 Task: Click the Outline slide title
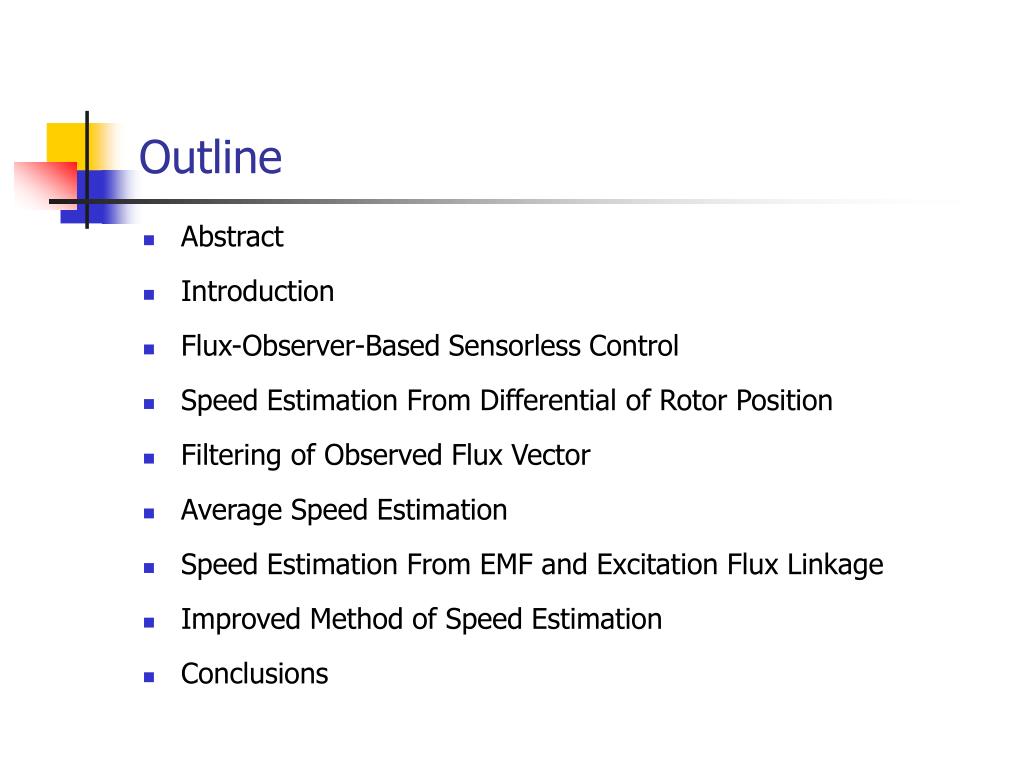tap(210, 157)
